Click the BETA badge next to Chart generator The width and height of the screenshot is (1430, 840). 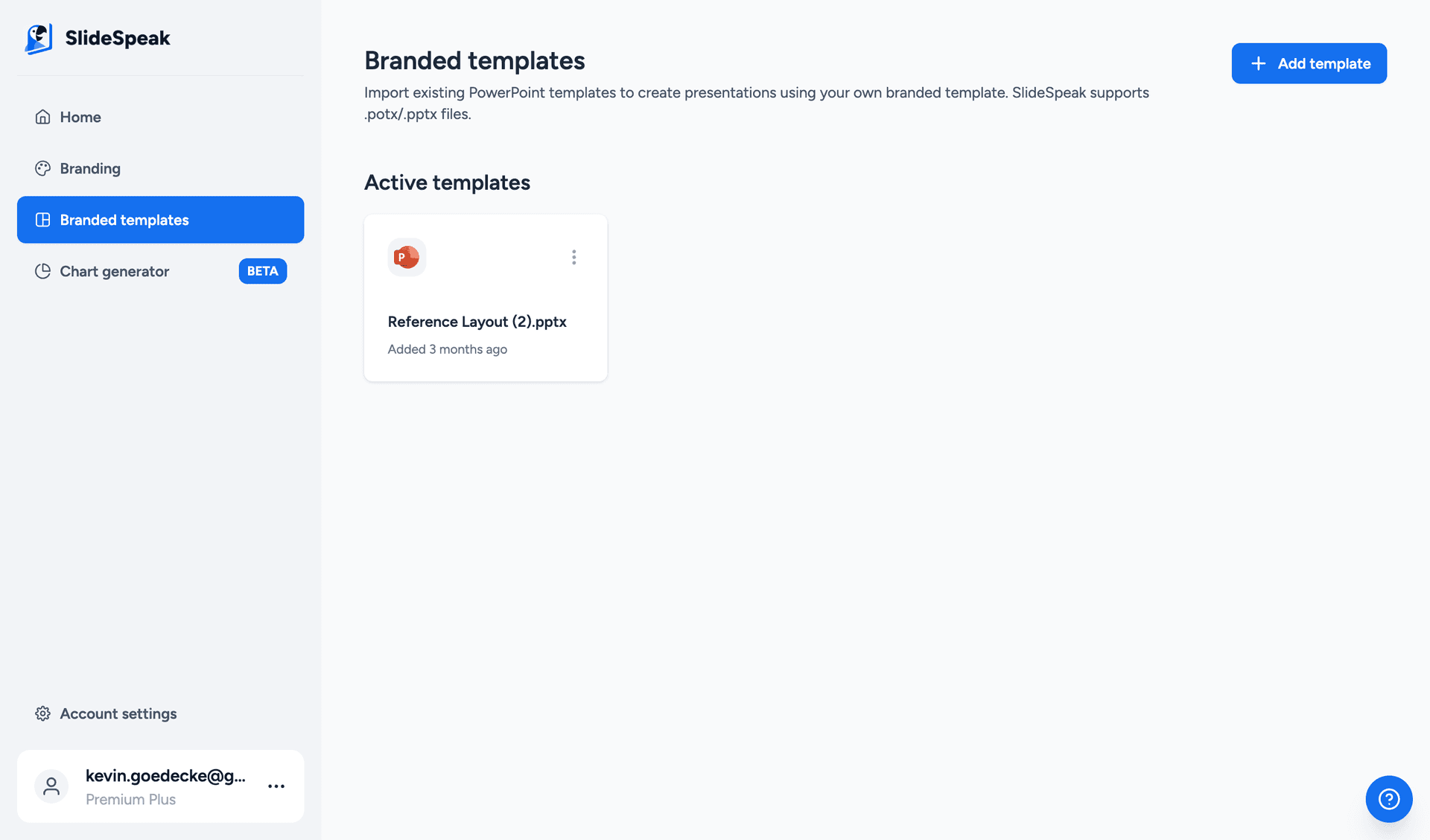262,271
